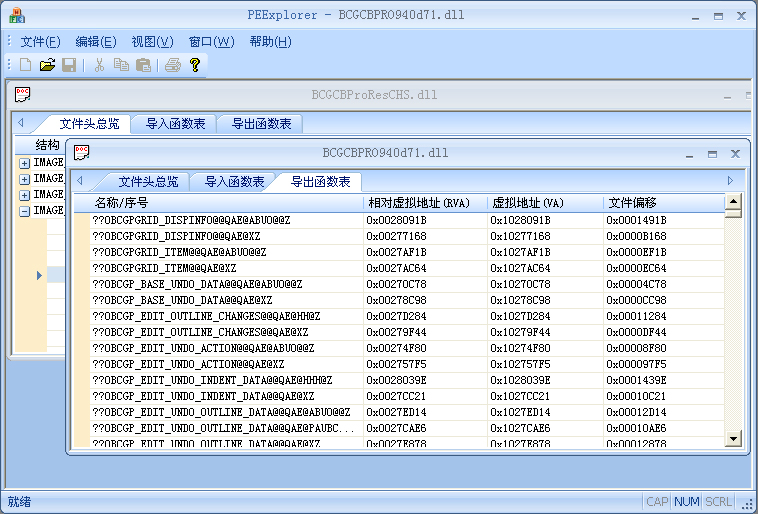Switch to 文件头总览 tab in BCGCBPRO940d71.dll window
Image resolution: width=758 pixels, height=514 pixels.
click(148, 182)
